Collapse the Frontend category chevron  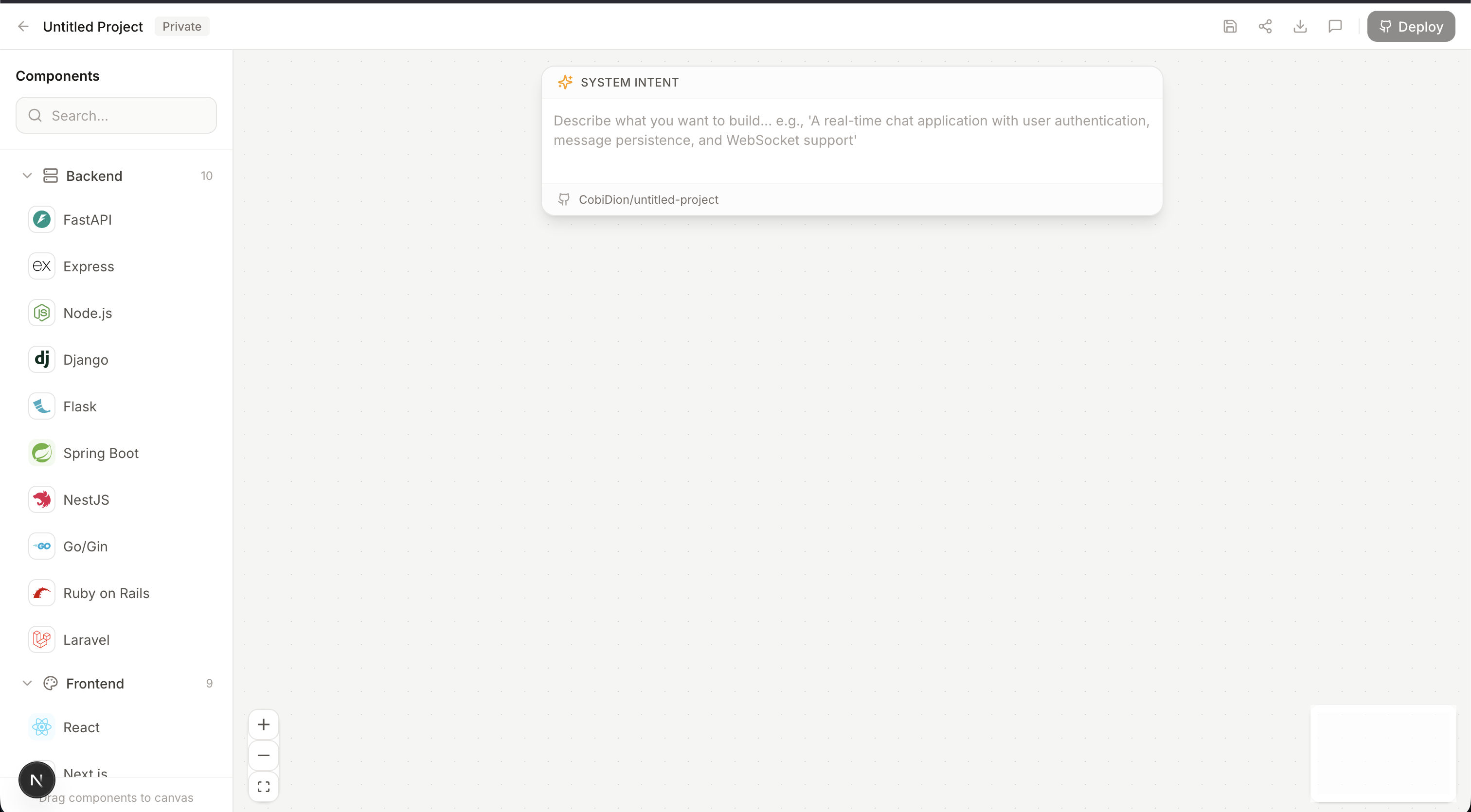27,683
